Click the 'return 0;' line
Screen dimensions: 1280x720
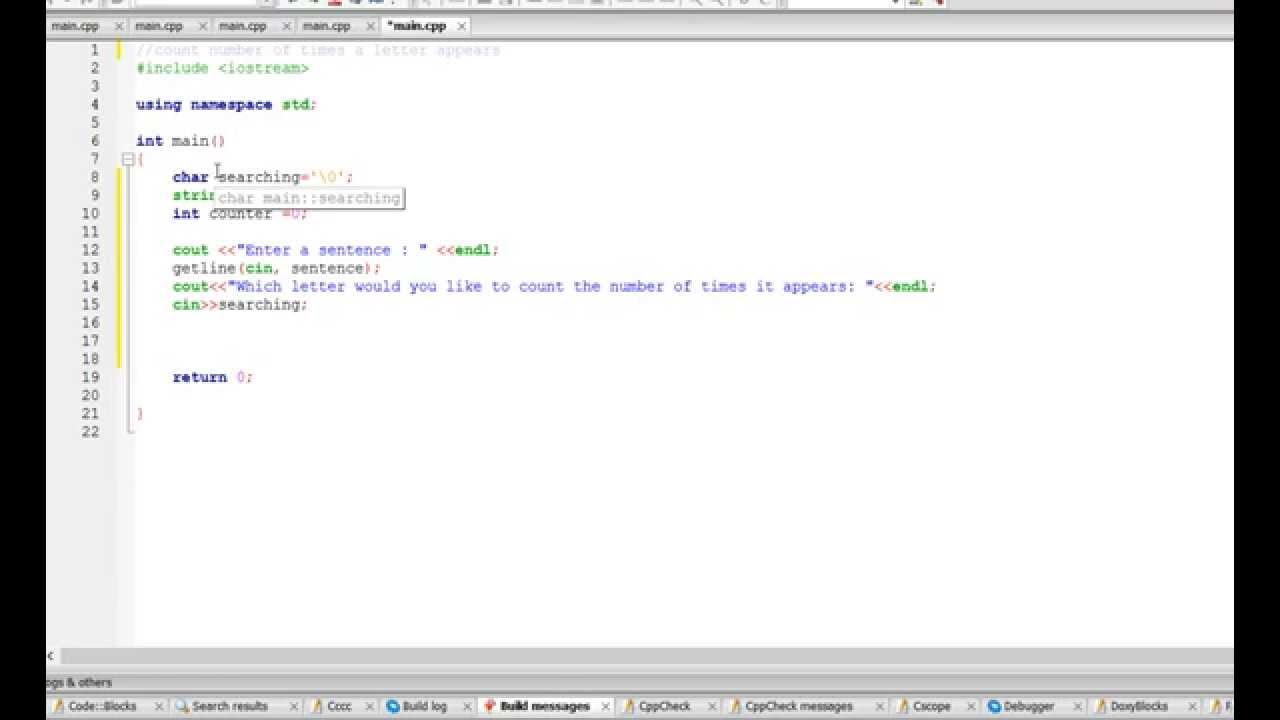[x=213, y=378]
